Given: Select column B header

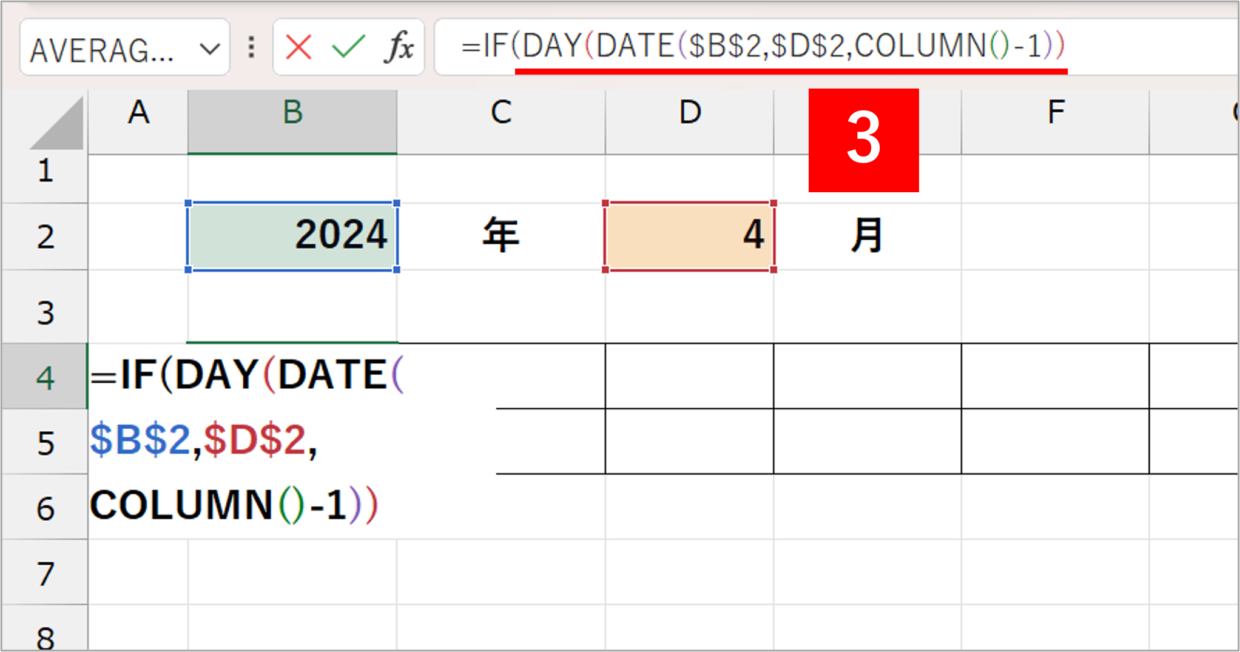Looking at the screenshot, I should (x=292, y=113).
